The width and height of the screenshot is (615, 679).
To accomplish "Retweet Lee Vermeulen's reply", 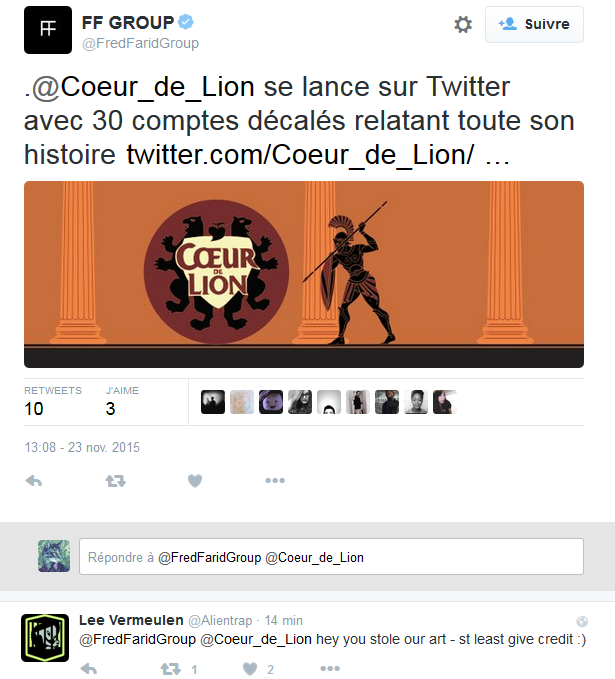I will coord(171,669).
